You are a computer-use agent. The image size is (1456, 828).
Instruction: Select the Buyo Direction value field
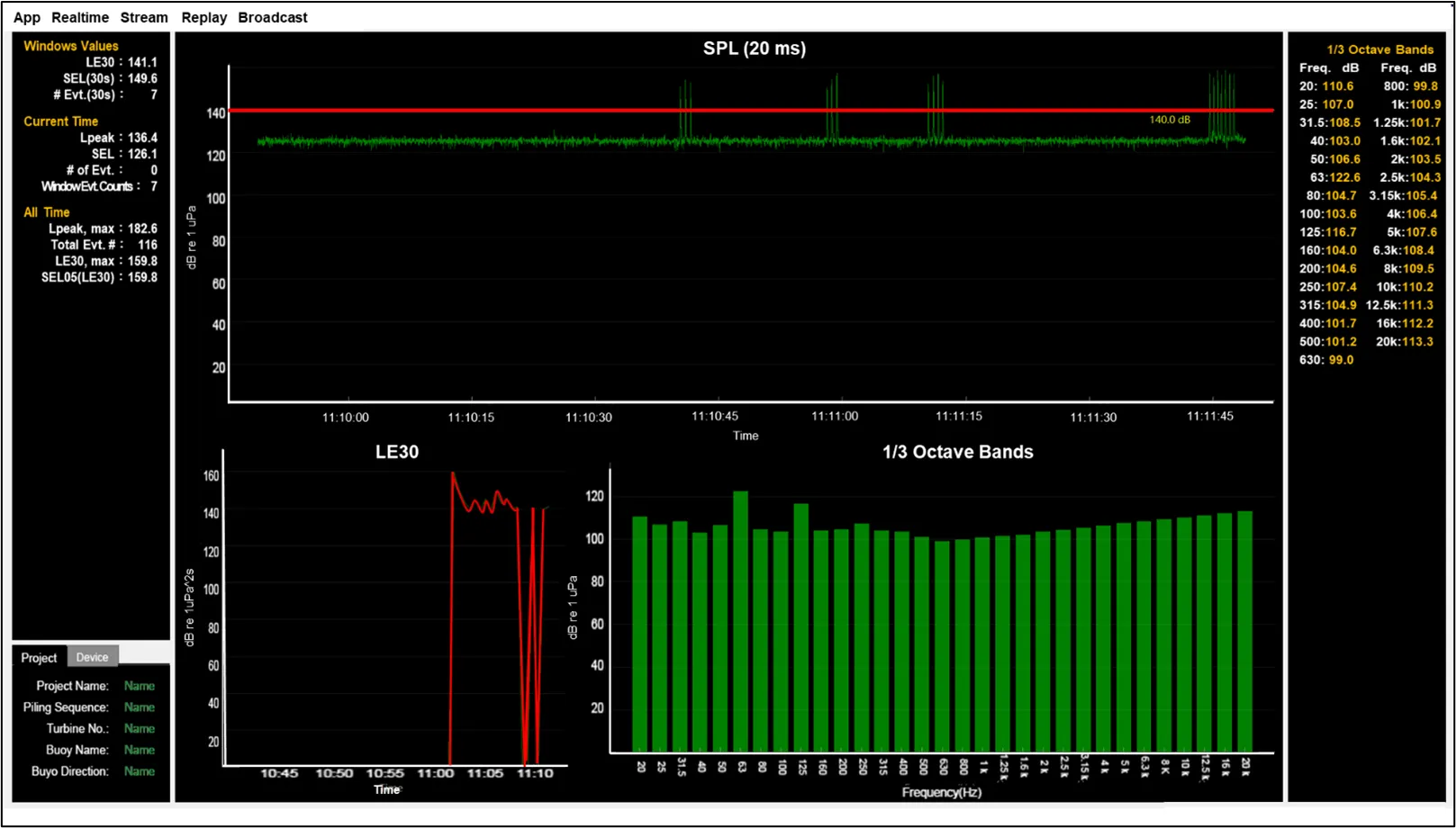click(139, 771)
